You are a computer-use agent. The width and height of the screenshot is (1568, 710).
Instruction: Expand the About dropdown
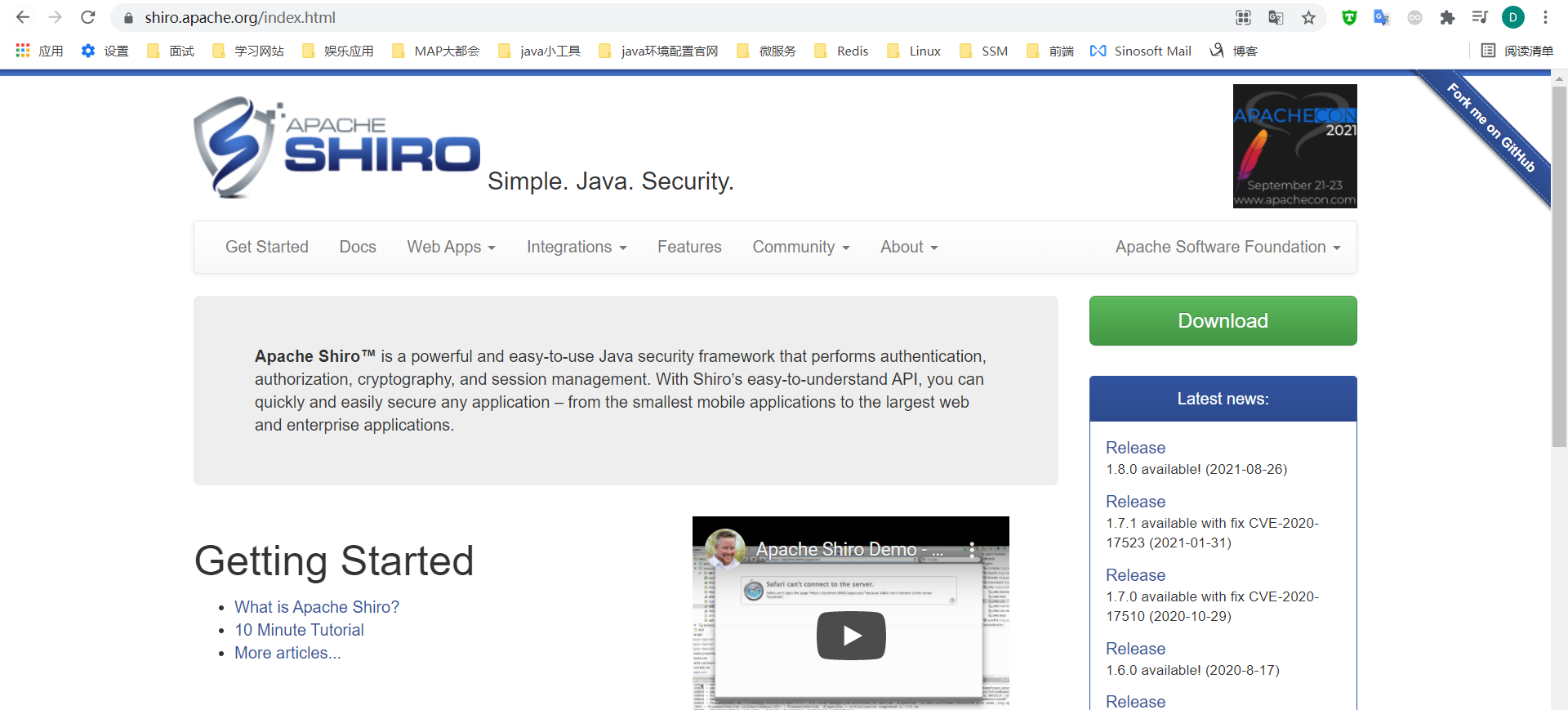(909, 247)
